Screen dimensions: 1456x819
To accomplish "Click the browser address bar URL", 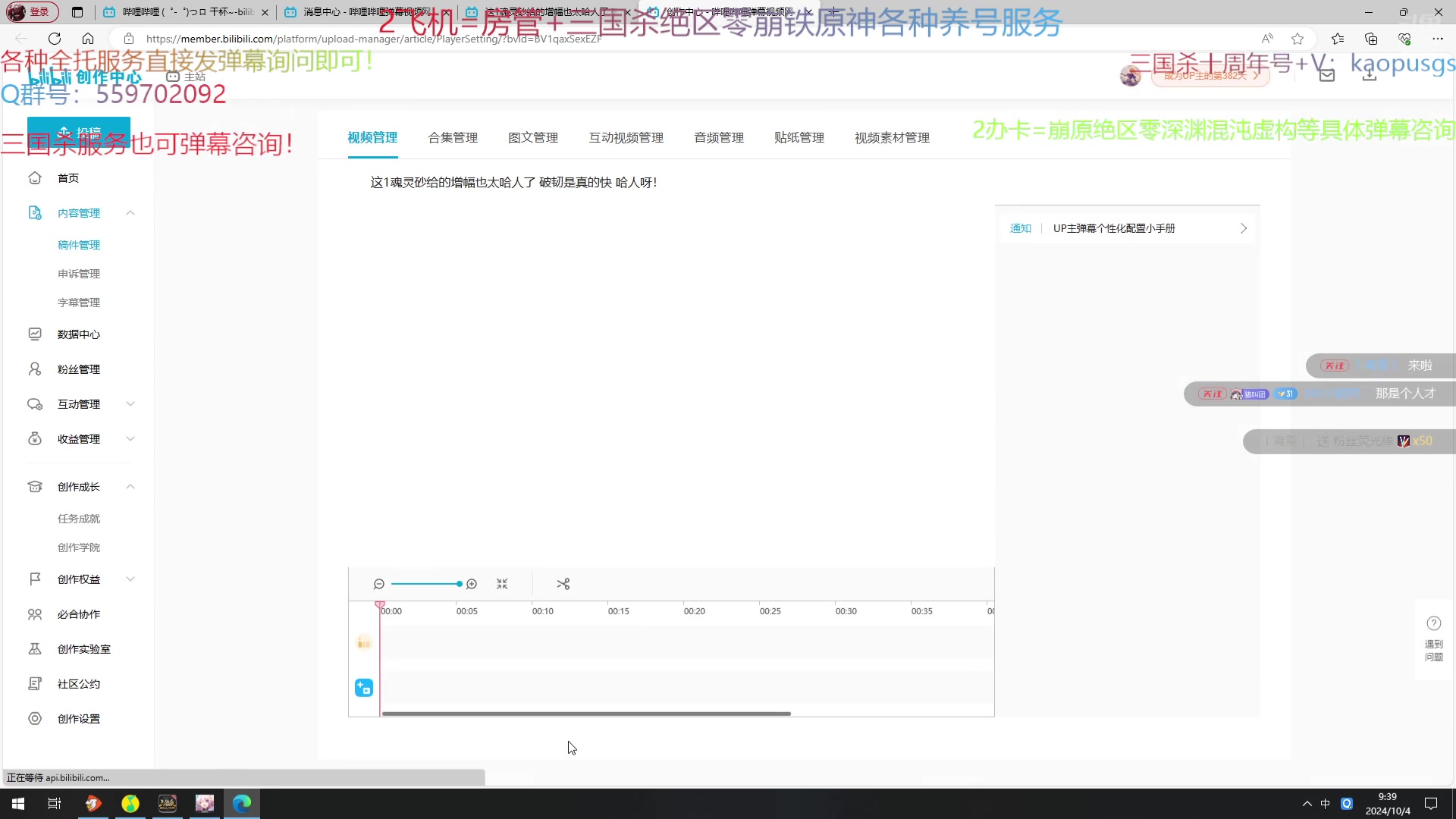I will [374, 39].
